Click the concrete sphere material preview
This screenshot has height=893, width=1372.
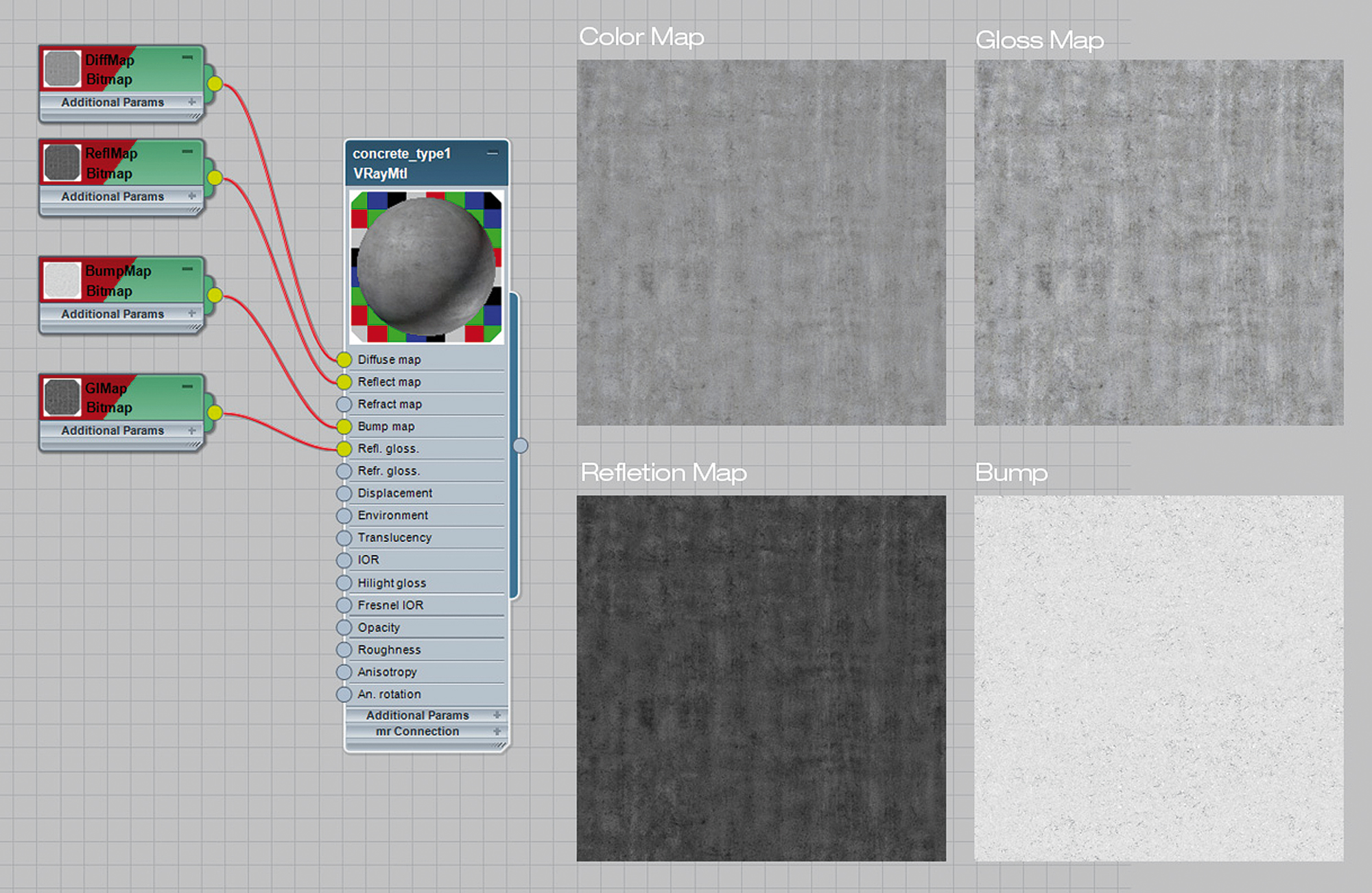click(x=426, y=267)
